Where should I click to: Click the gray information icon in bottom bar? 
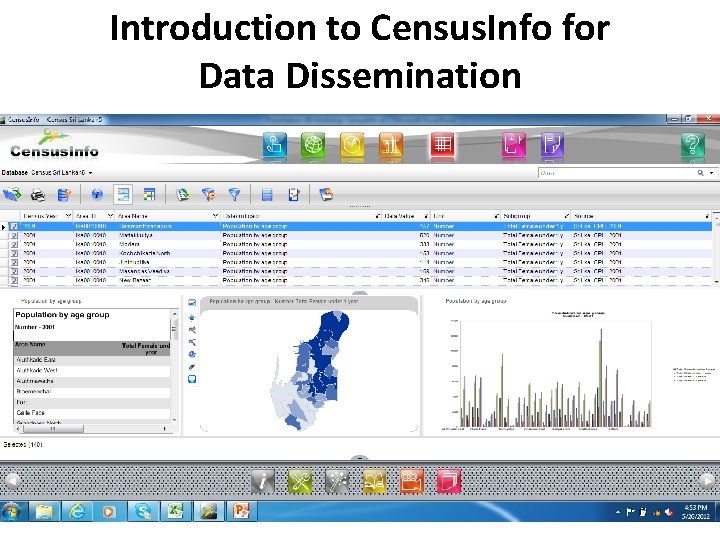(263, 481)
